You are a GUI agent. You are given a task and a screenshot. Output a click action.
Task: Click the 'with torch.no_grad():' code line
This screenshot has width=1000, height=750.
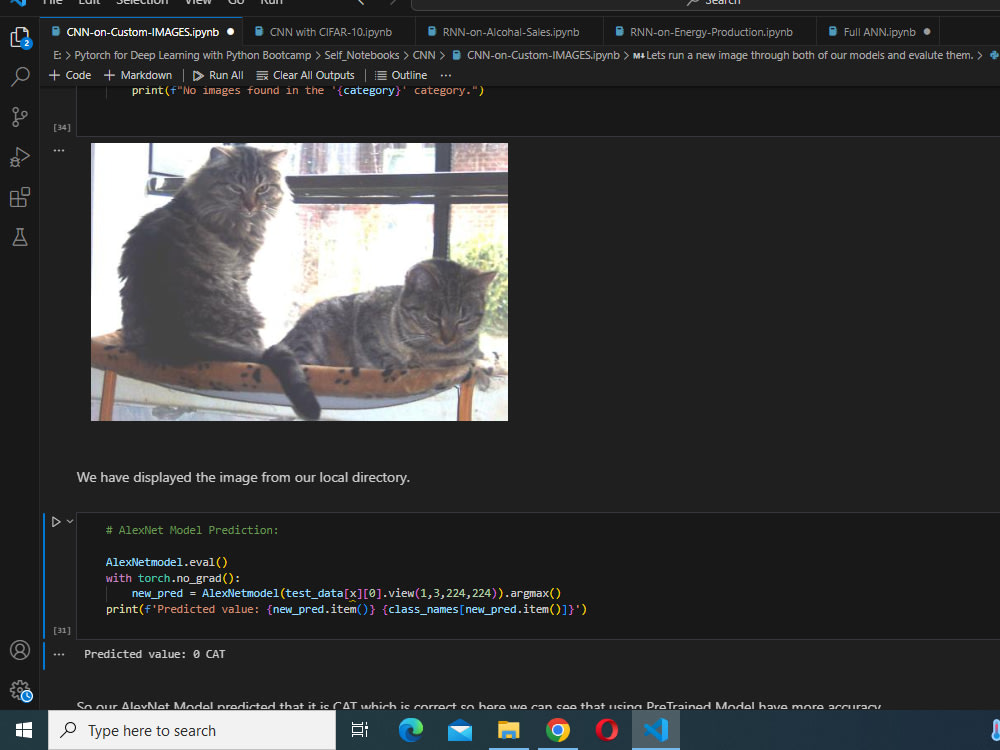tap(173, 578)
